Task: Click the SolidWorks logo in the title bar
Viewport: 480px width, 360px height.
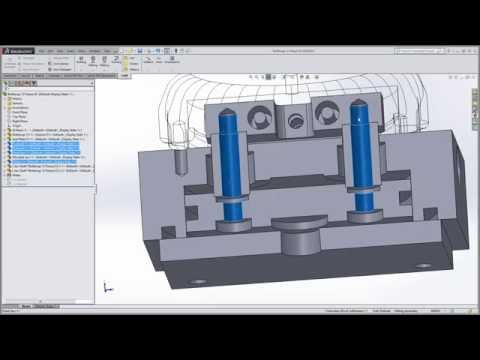Action: pyautogui.click(x=18, y=51)
